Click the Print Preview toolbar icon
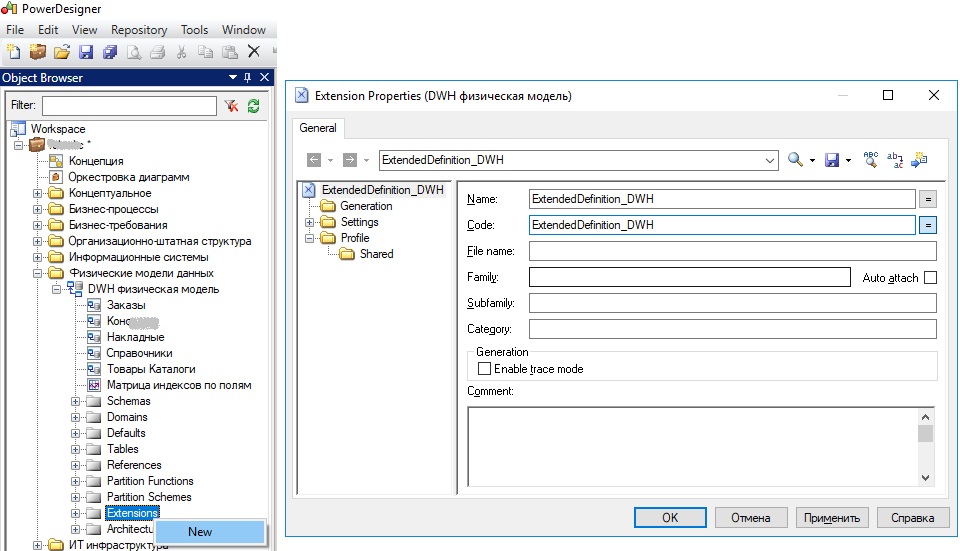This screenshot has width=960, height=551. tap(133, 52)
